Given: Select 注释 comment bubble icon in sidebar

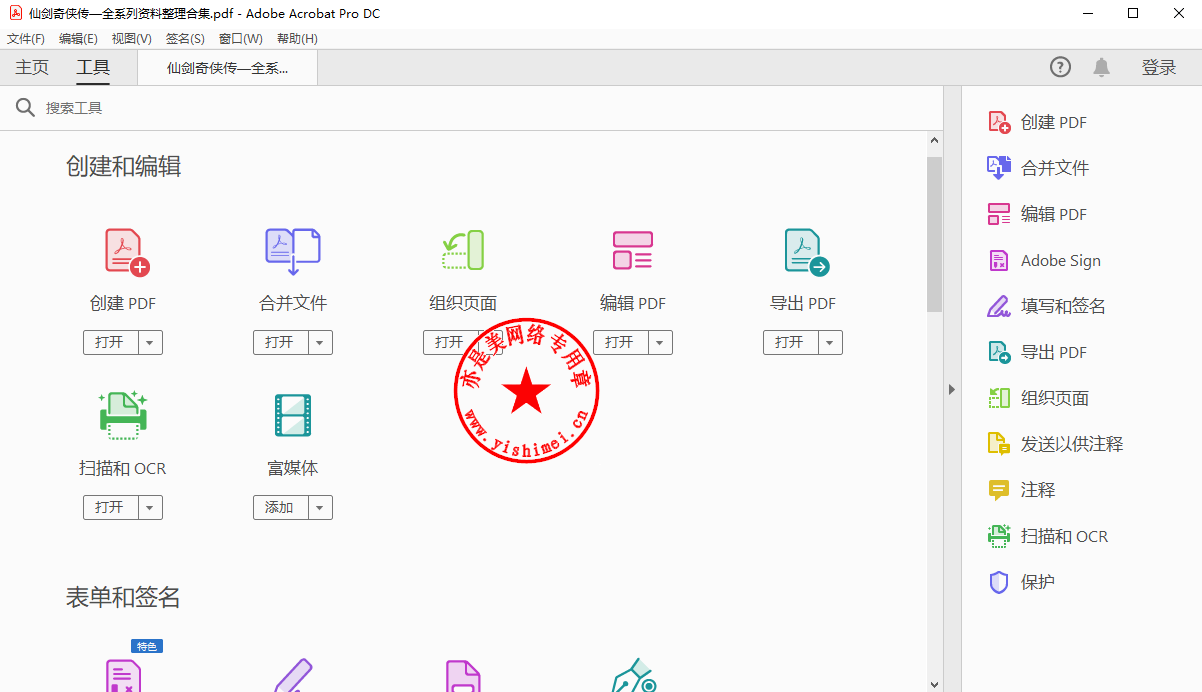Looking at the screenshot, I should pos(999,490).
